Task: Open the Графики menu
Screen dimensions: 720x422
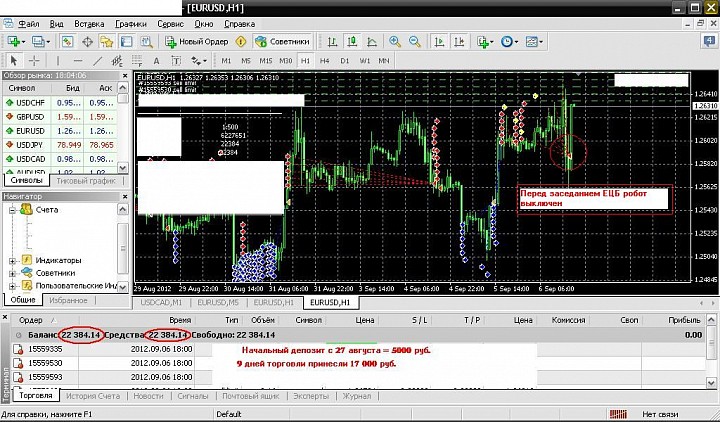Action: (x=131, y=24)
